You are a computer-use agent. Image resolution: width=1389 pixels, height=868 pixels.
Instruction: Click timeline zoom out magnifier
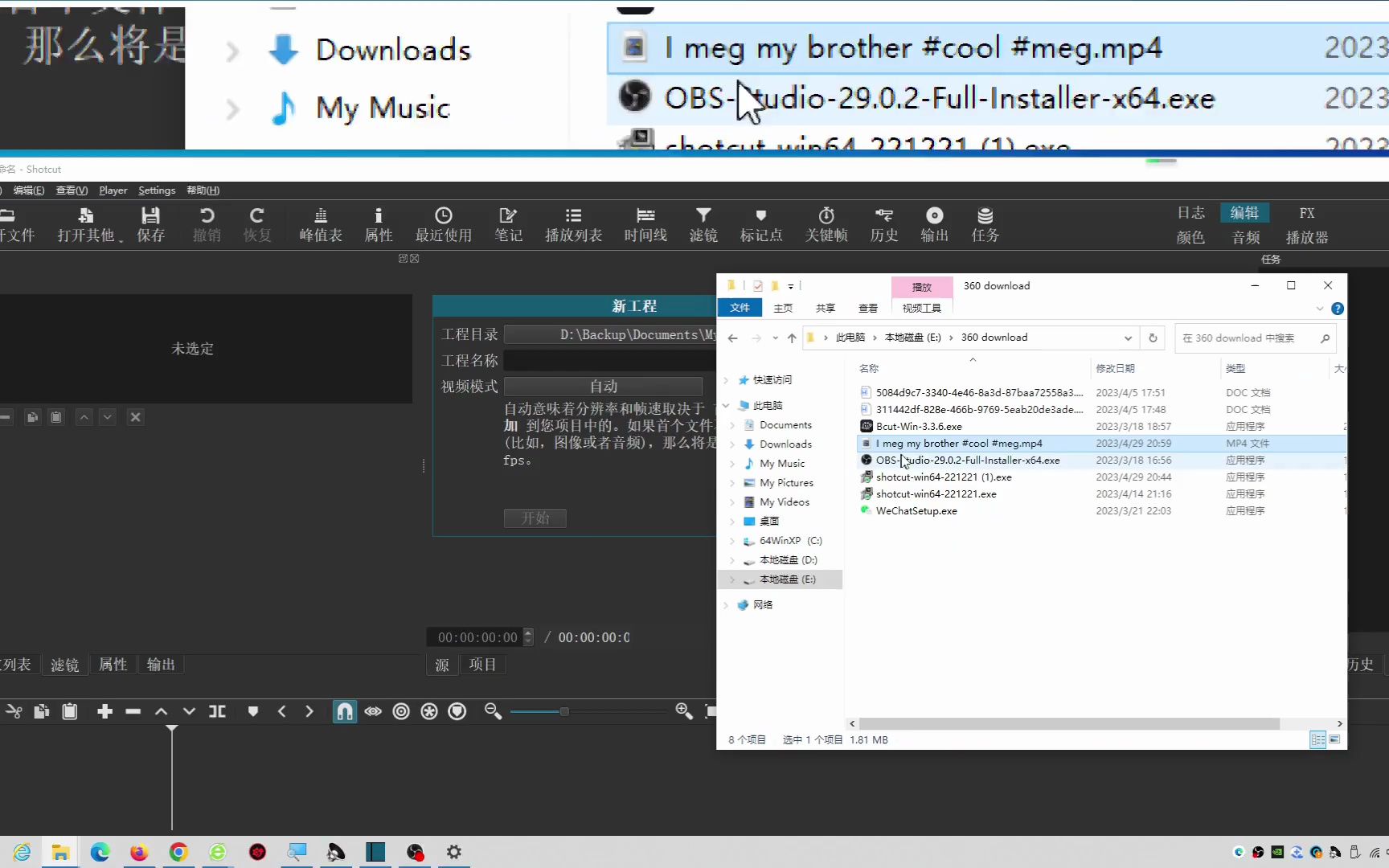point(493,711)
